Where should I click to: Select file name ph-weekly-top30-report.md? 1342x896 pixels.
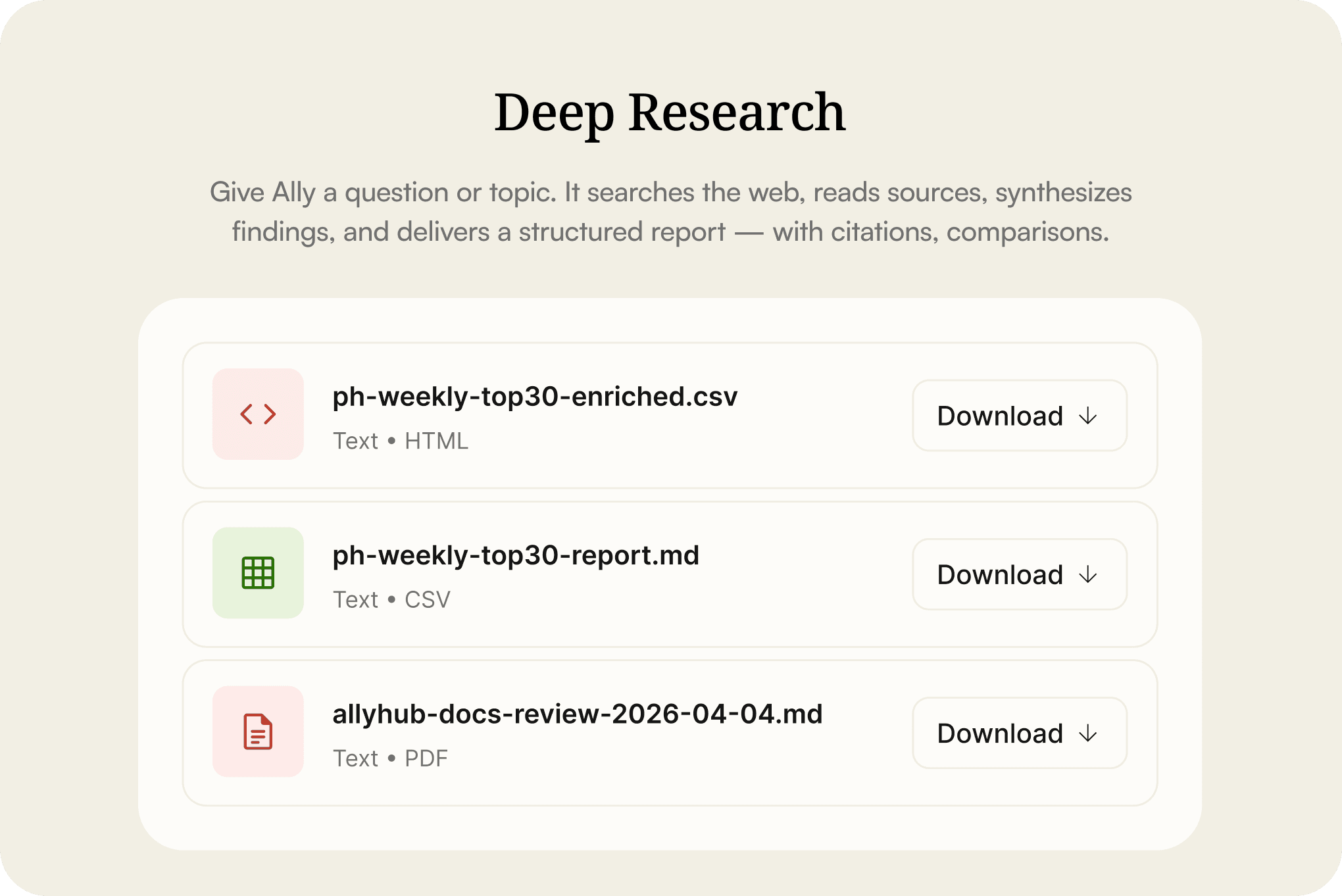516,556
